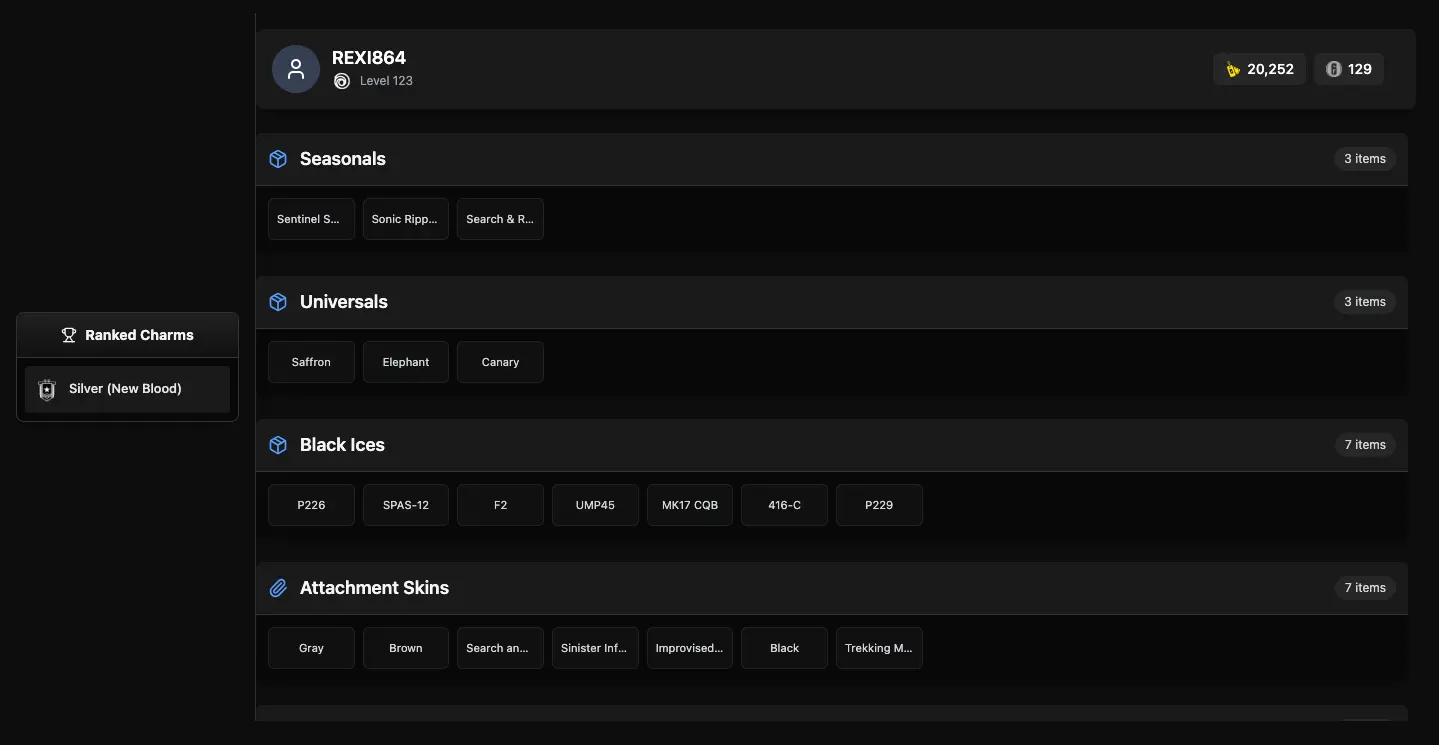1439x745 pixels.
Task: Click the Ranked Charms trophy icon
Action: 69,335
